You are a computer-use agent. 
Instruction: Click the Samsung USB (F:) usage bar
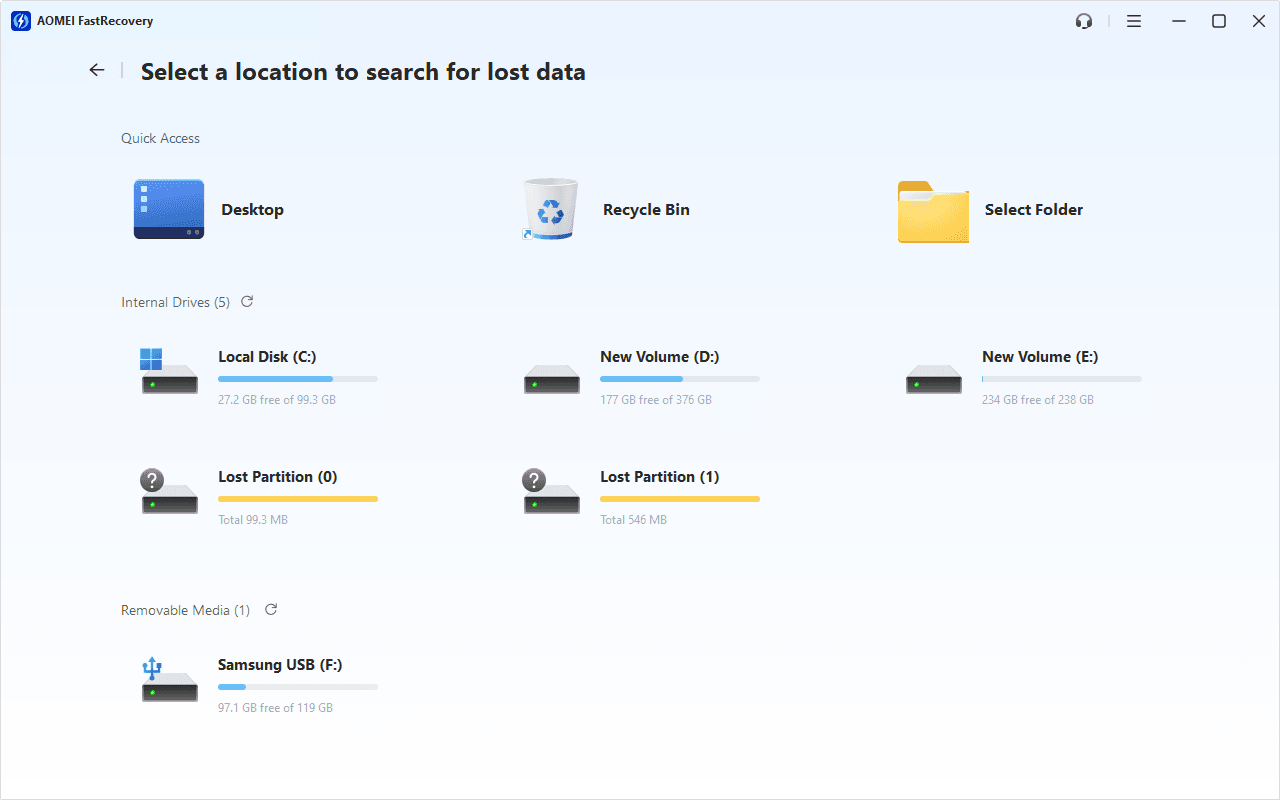pyautogui.click(x=297, y=687)
